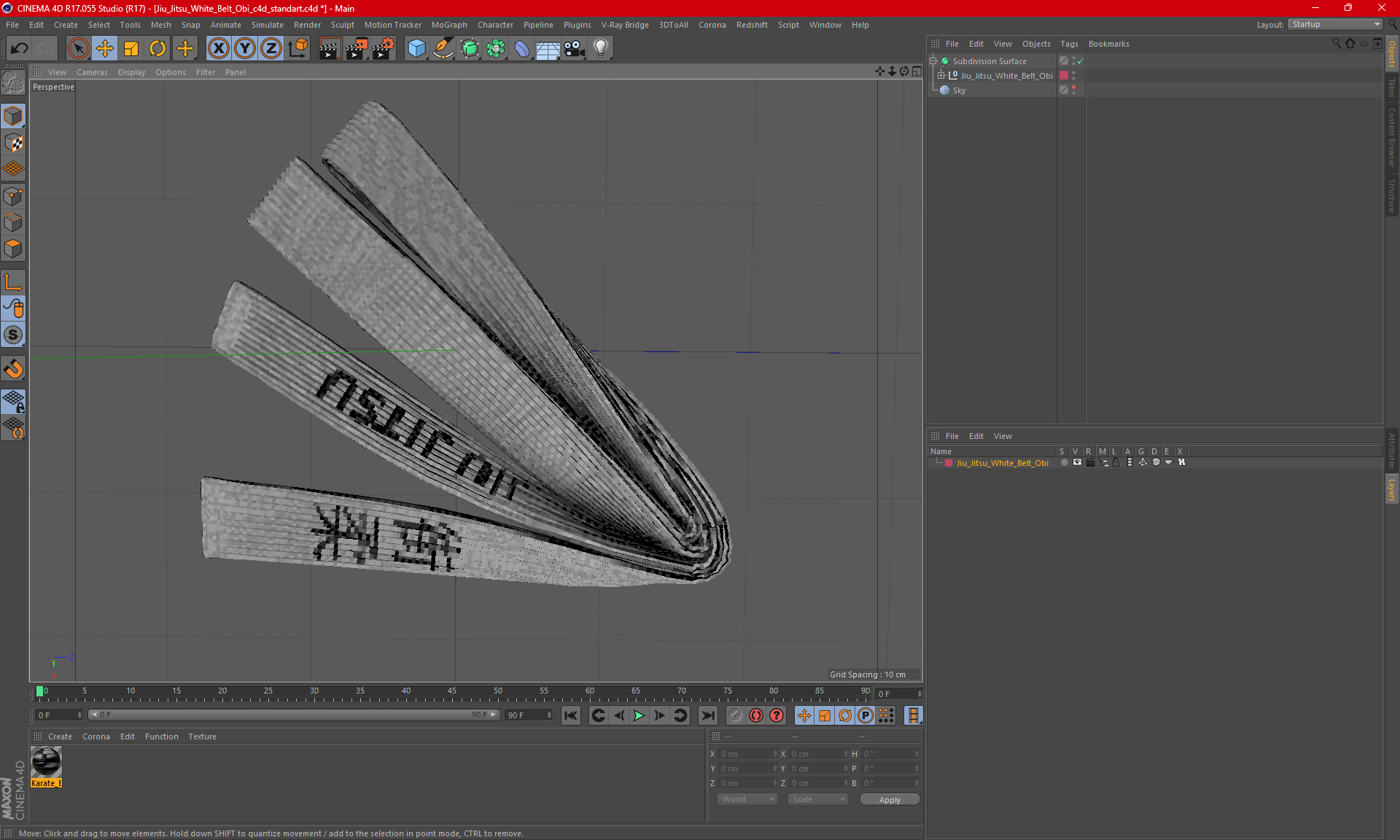The image size is (1400, 840).
Task: Switch to the Content Browser side tab
Action: (x=1391, y=137)
